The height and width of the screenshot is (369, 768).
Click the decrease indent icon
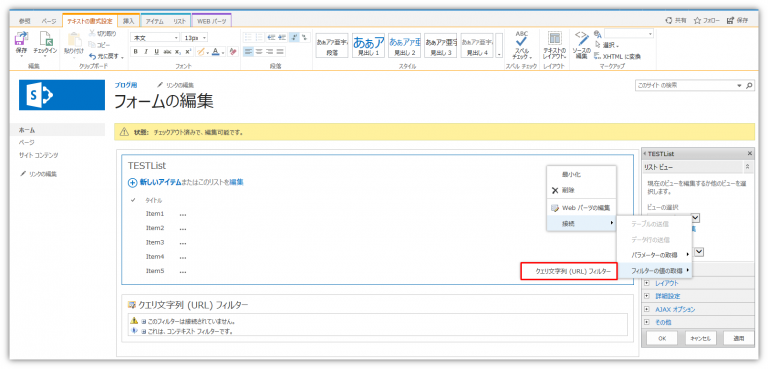coord(271,37)
